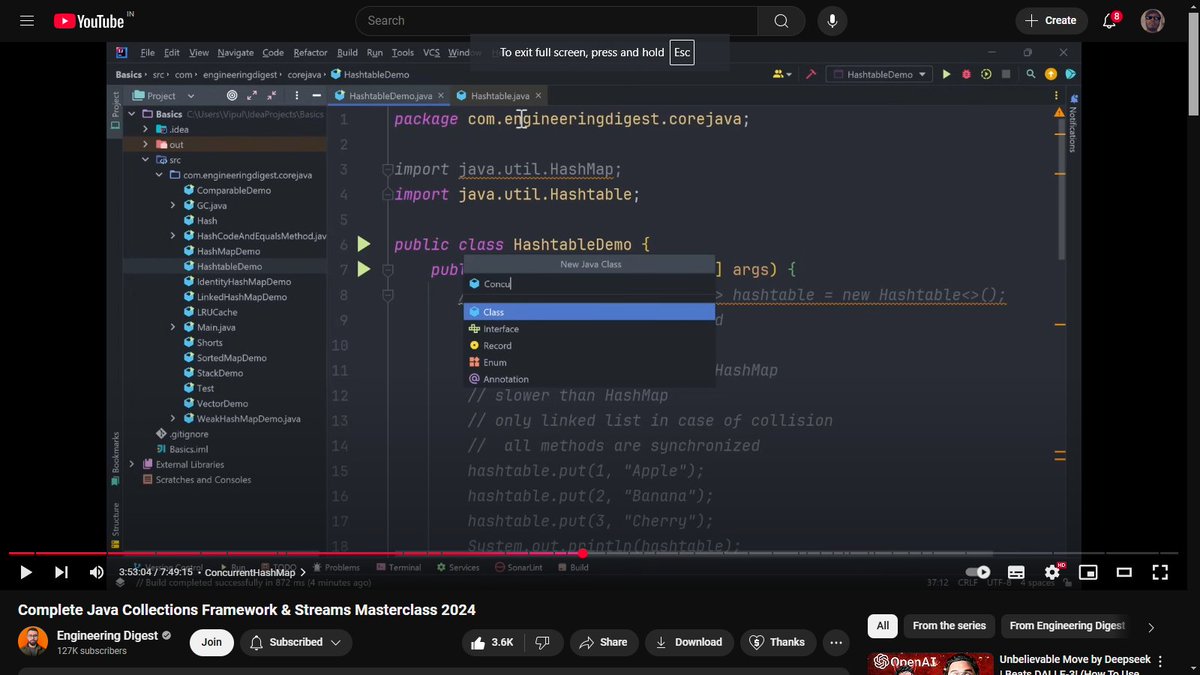Click the YouTube Create button
The image size is (1200, 675).
(x=1050, y=21)
